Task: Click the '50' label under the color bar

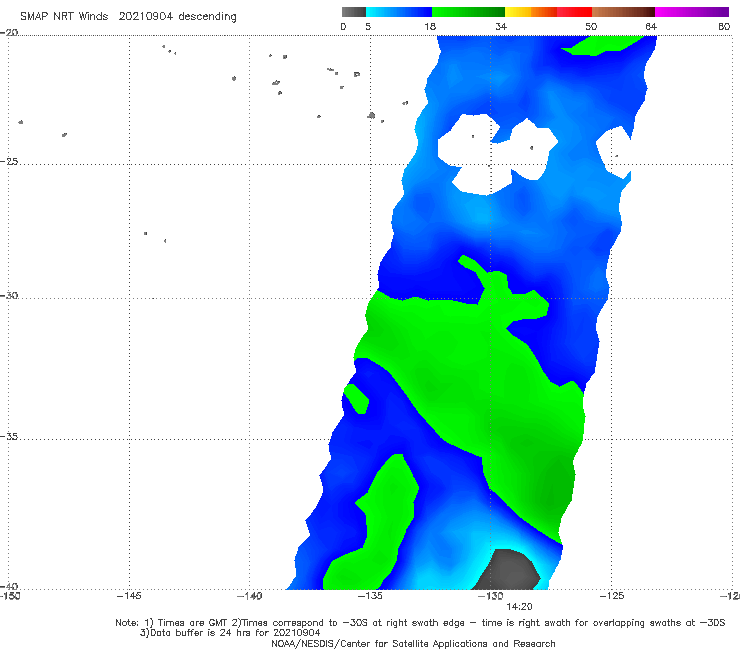Action: [591, 26]
